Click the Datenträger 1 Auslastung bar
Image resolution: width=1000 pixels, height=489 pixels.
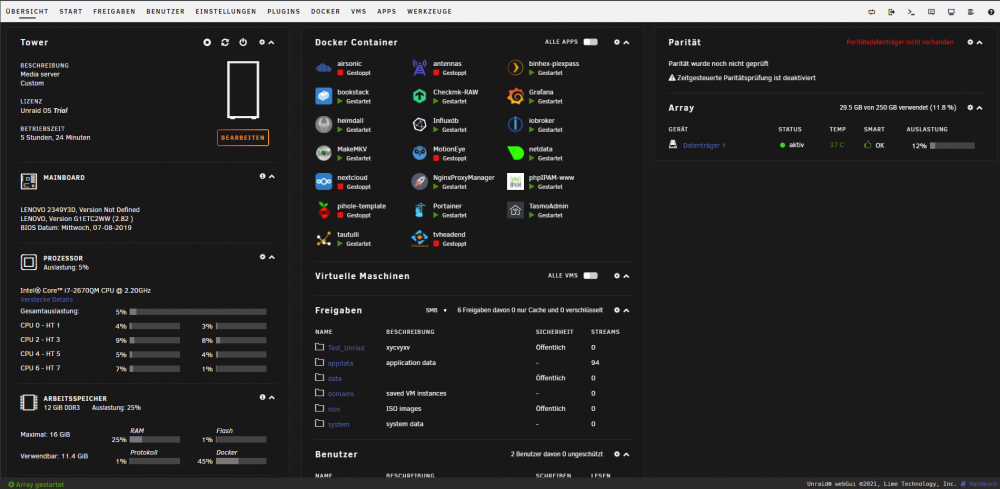pos(952,145)
